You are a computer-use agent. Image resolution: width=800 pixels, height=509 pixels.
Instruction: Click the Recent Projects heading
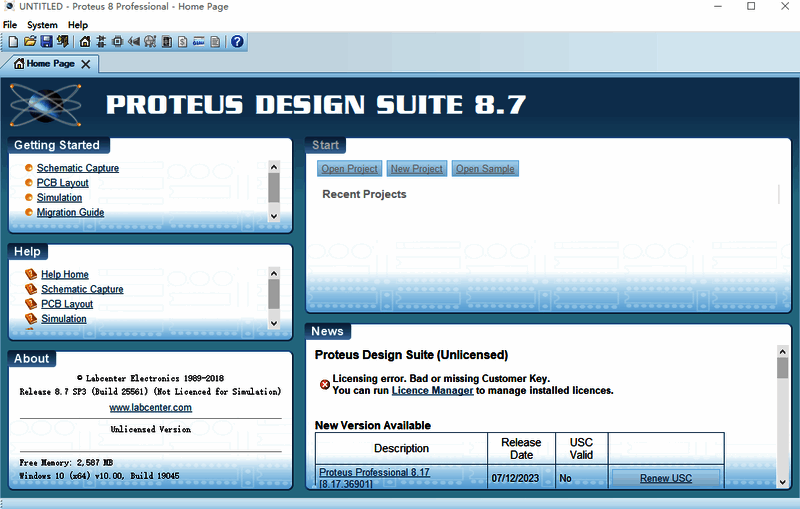[x=364, y=194]
